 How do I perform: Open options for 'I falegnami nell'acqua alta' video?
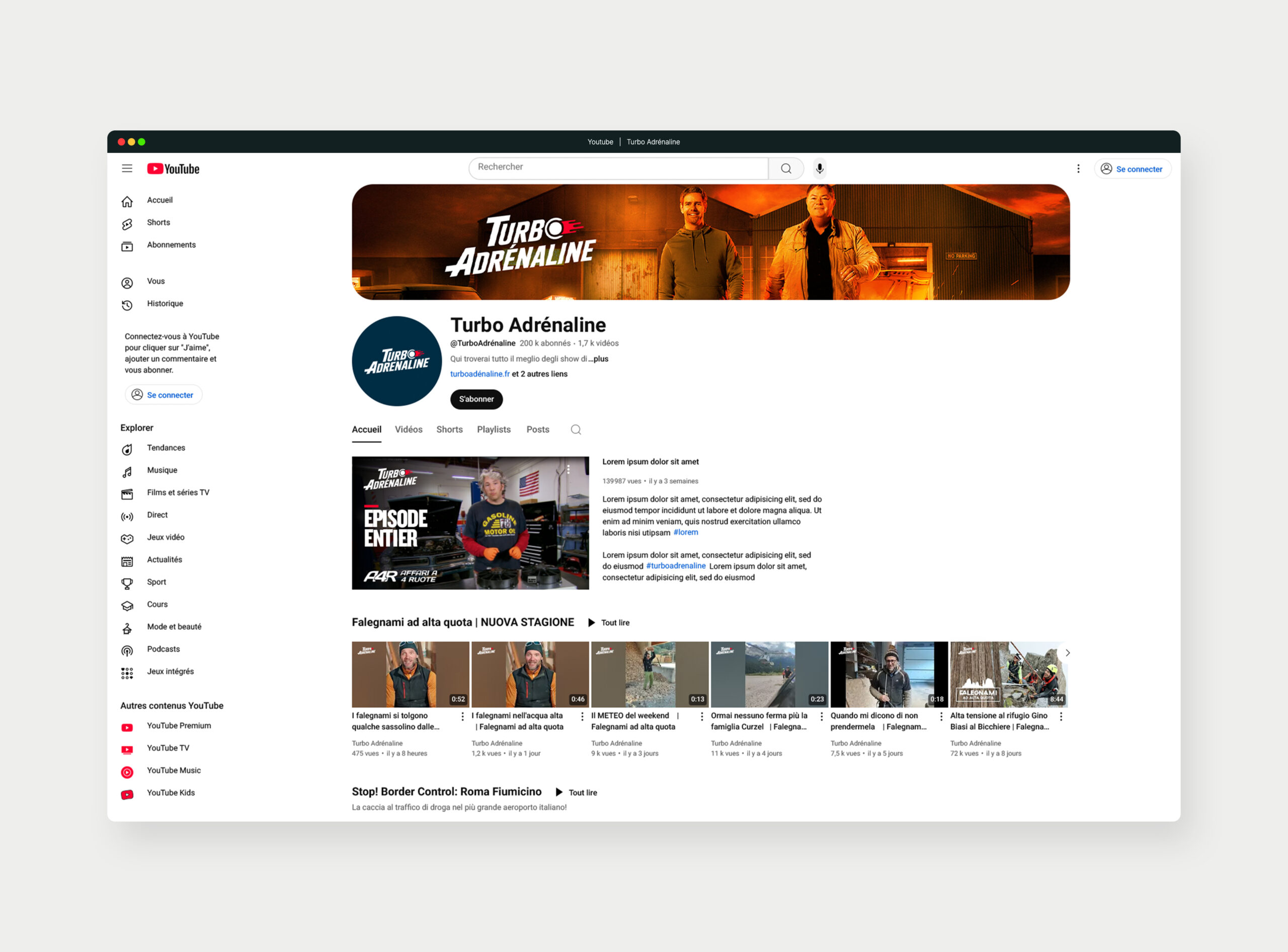[582, 716]
